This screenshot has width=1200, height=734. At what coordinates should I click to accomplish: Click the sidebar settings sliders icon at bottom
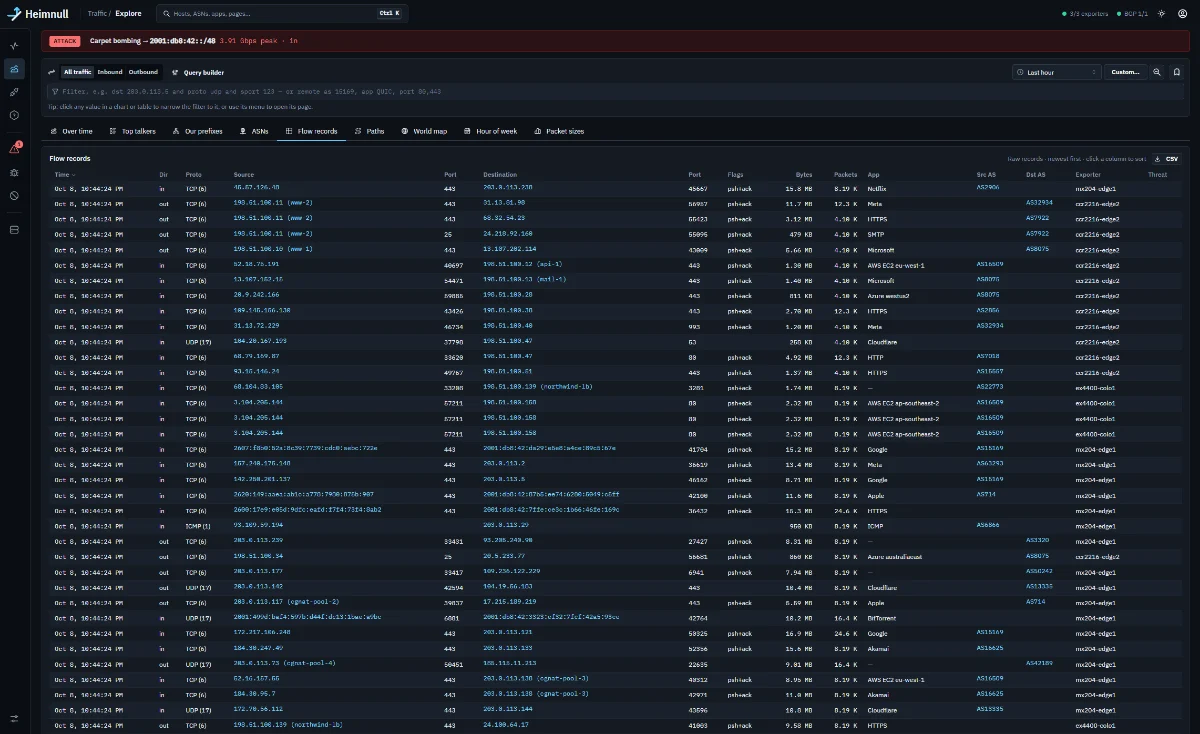tap(14, 718)
